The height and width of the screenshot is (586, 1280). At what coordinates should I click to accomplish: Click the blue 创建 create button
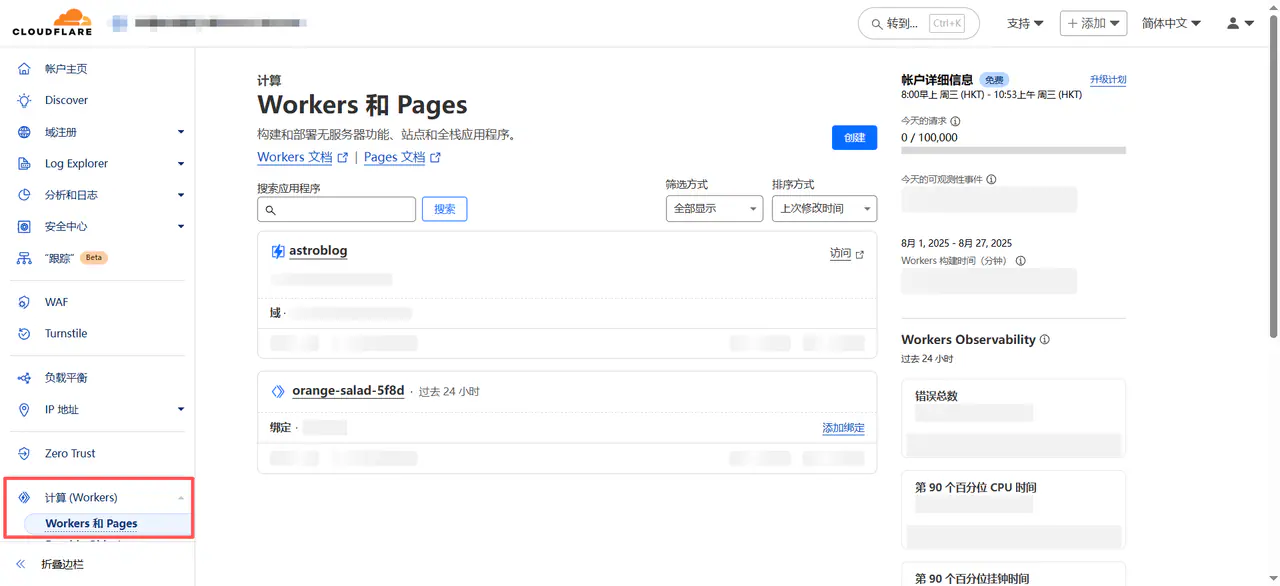click(x=854, y=138)
